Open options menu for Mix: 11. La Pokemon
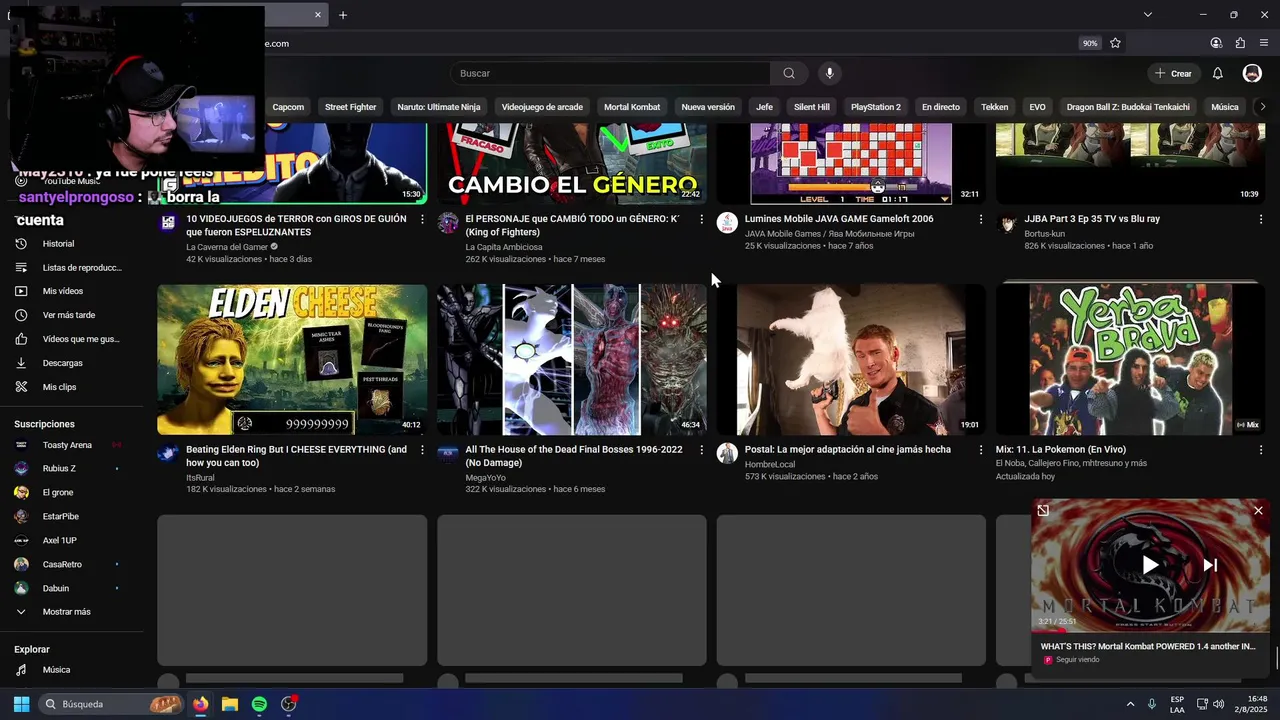 (1260, 450)
